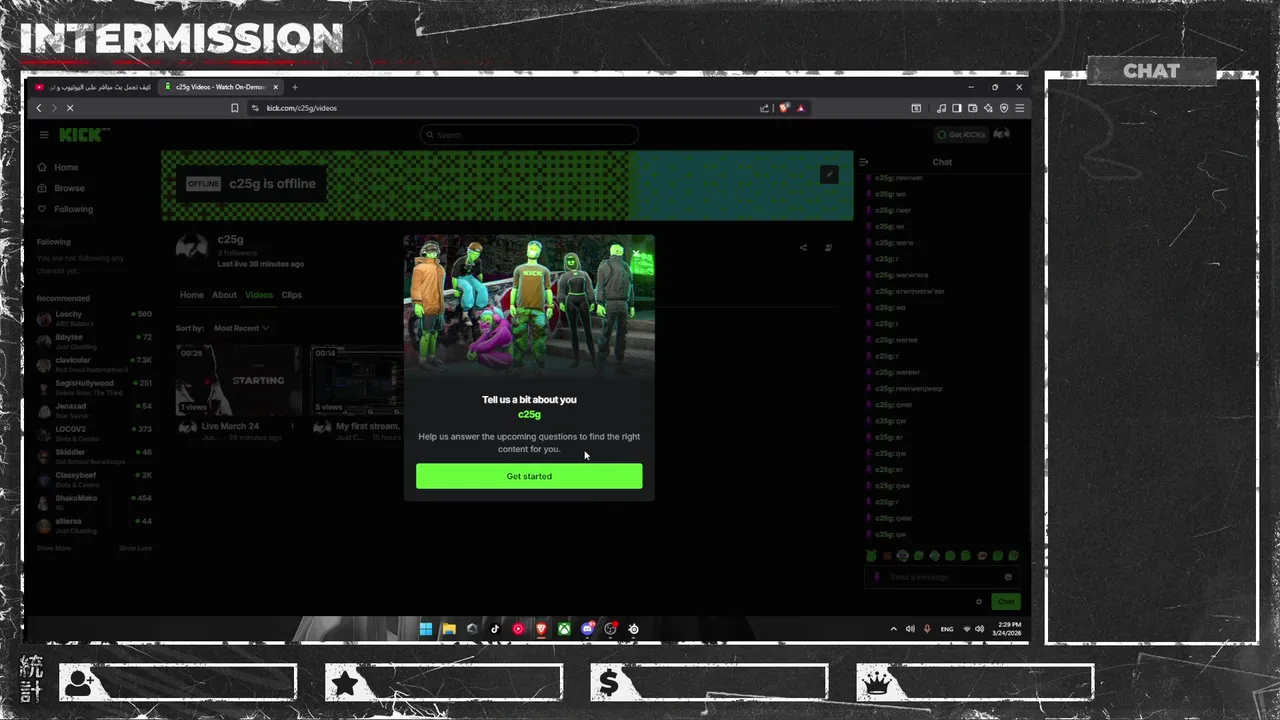Open Windows Start menu

426,629
